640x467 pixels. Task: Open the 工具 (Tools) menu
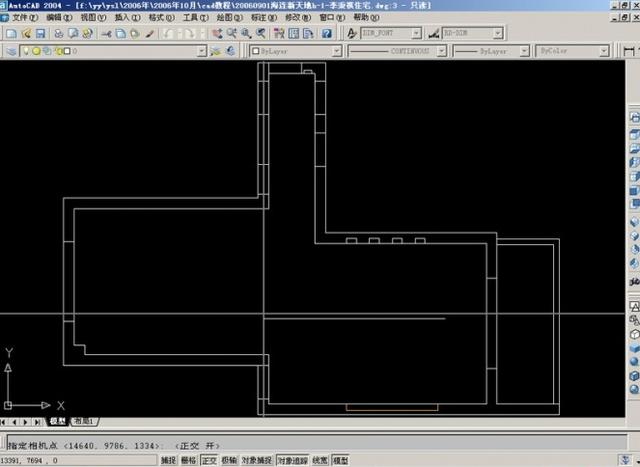(x=196, y=18)
